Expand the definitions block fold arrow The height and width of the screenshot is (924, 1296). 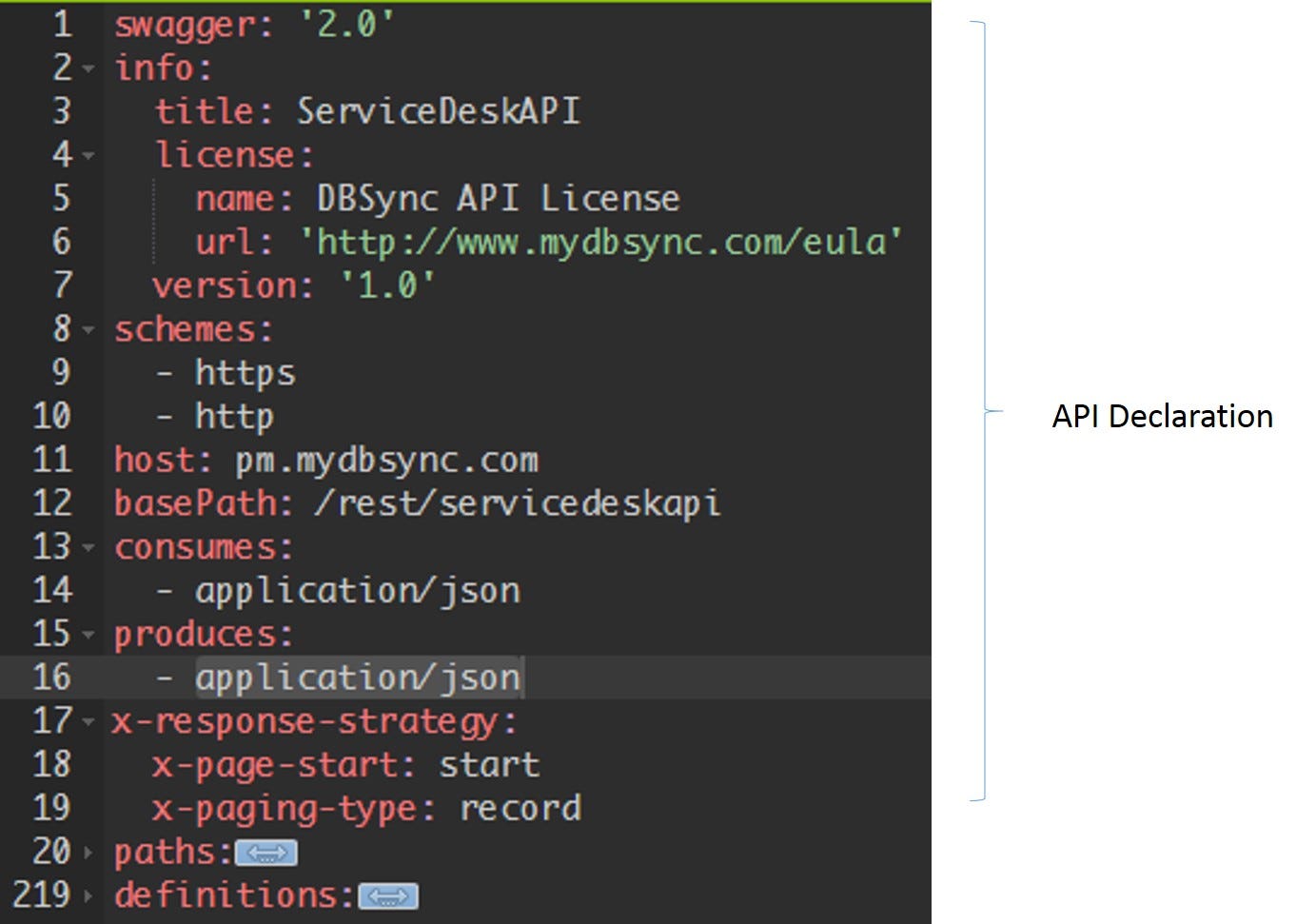point(88,896)
